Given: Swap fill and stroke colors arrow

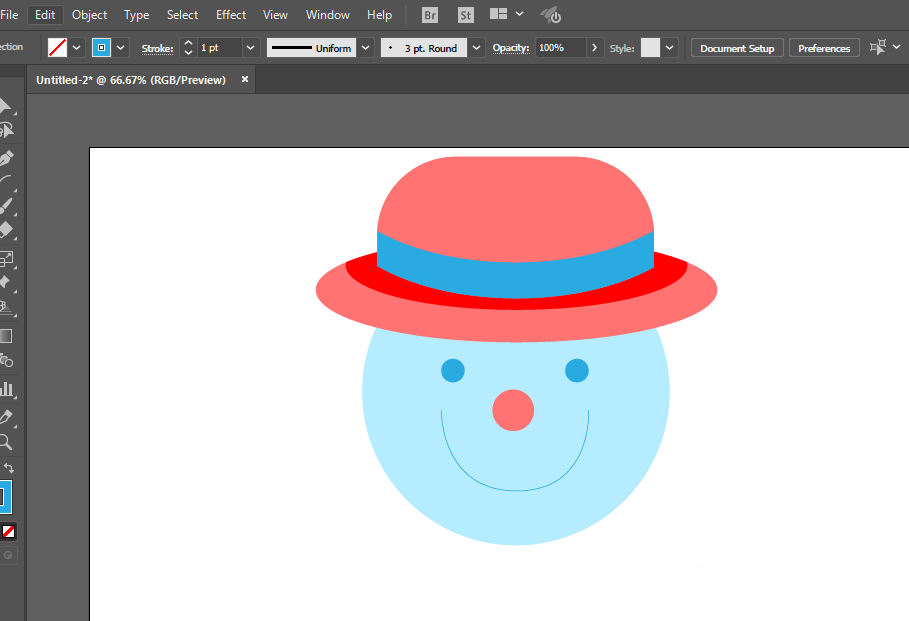Looking at the screenshot, I should [9, 468].
